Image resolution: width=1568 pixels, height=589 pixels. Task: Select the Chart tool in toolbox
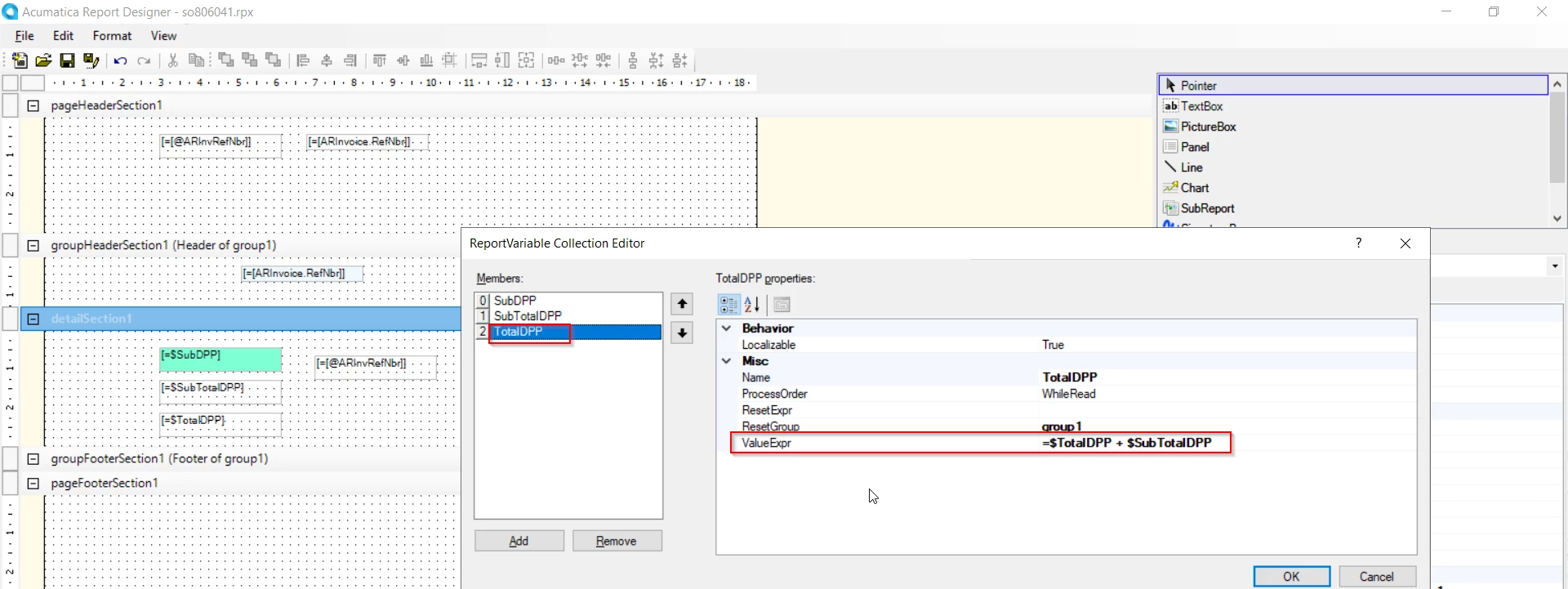(1353, 188)
